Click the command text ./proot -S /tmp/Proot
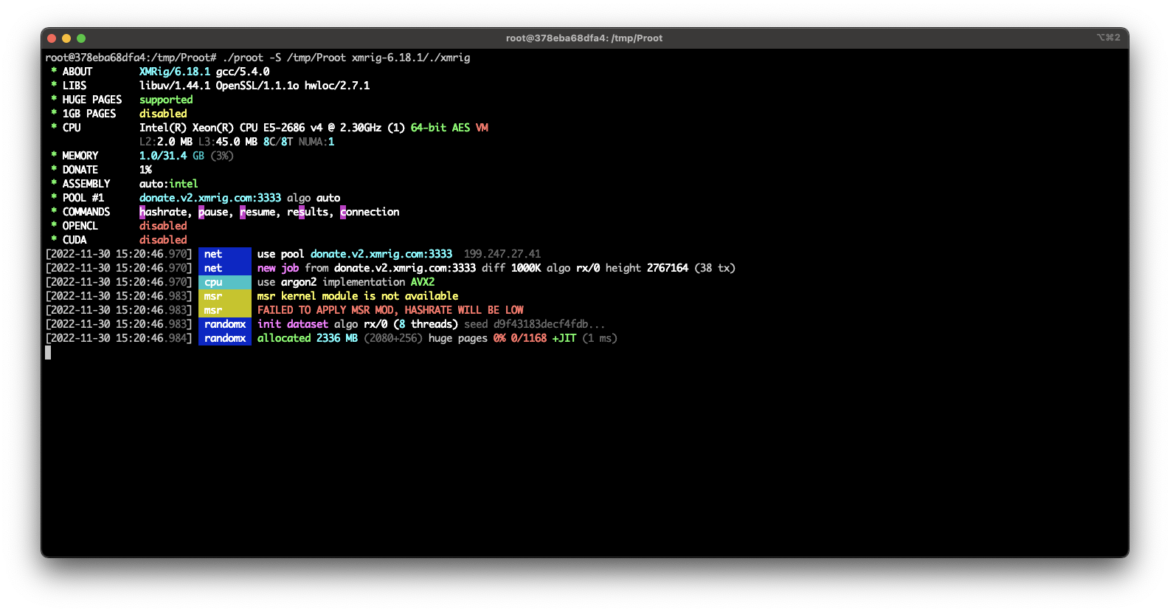 pos(284,57)
